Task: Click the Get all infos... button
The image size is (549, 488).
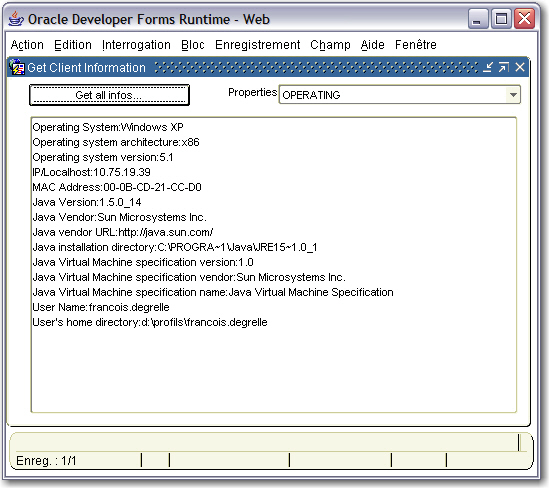Action: 109,95
